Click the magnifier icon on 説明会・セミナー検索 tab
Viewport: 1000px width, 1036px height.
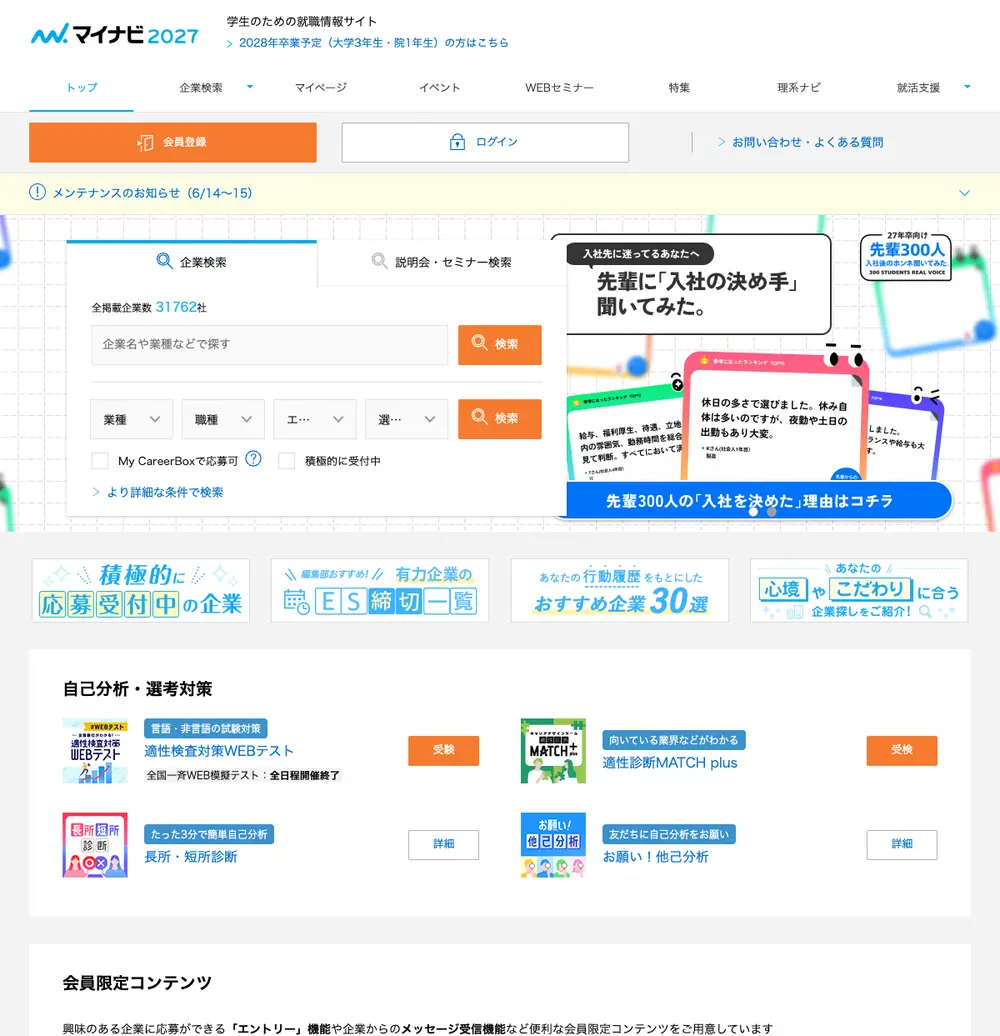pos(379,261)
